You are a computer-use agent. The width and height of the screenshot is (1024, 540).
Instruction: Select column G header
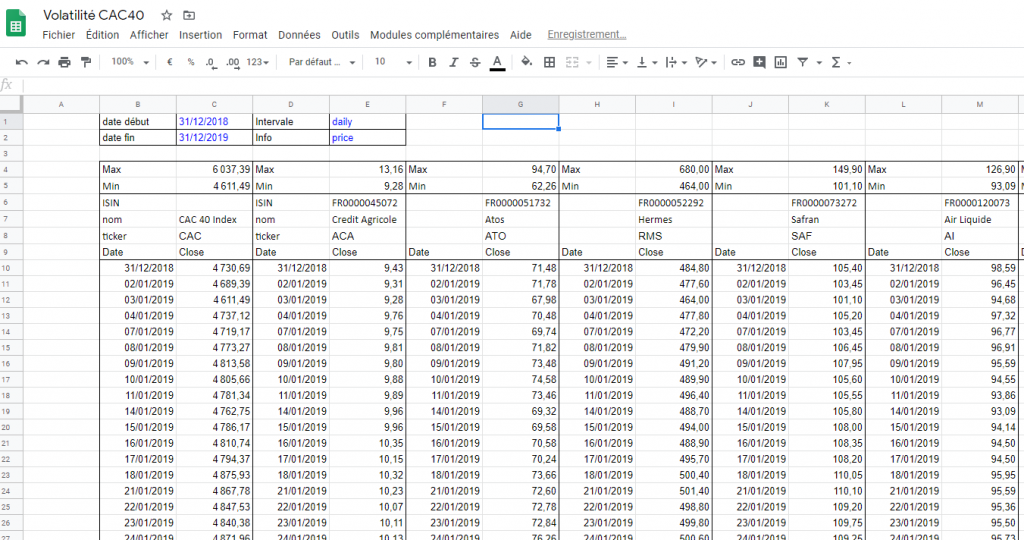[520, 104]
